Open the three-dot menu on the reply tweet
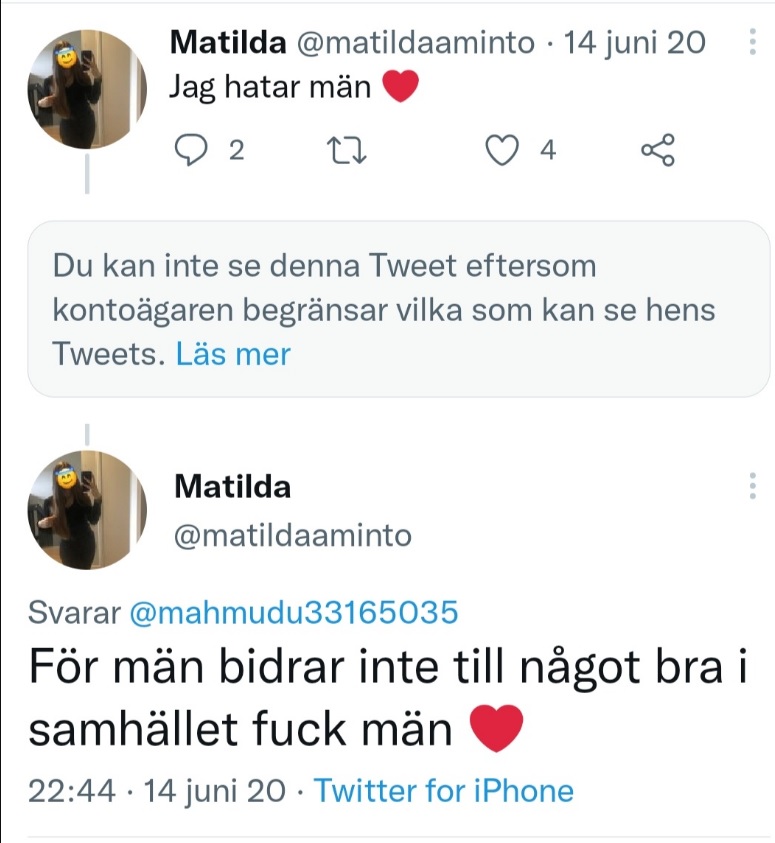 [x=752, y=487]
